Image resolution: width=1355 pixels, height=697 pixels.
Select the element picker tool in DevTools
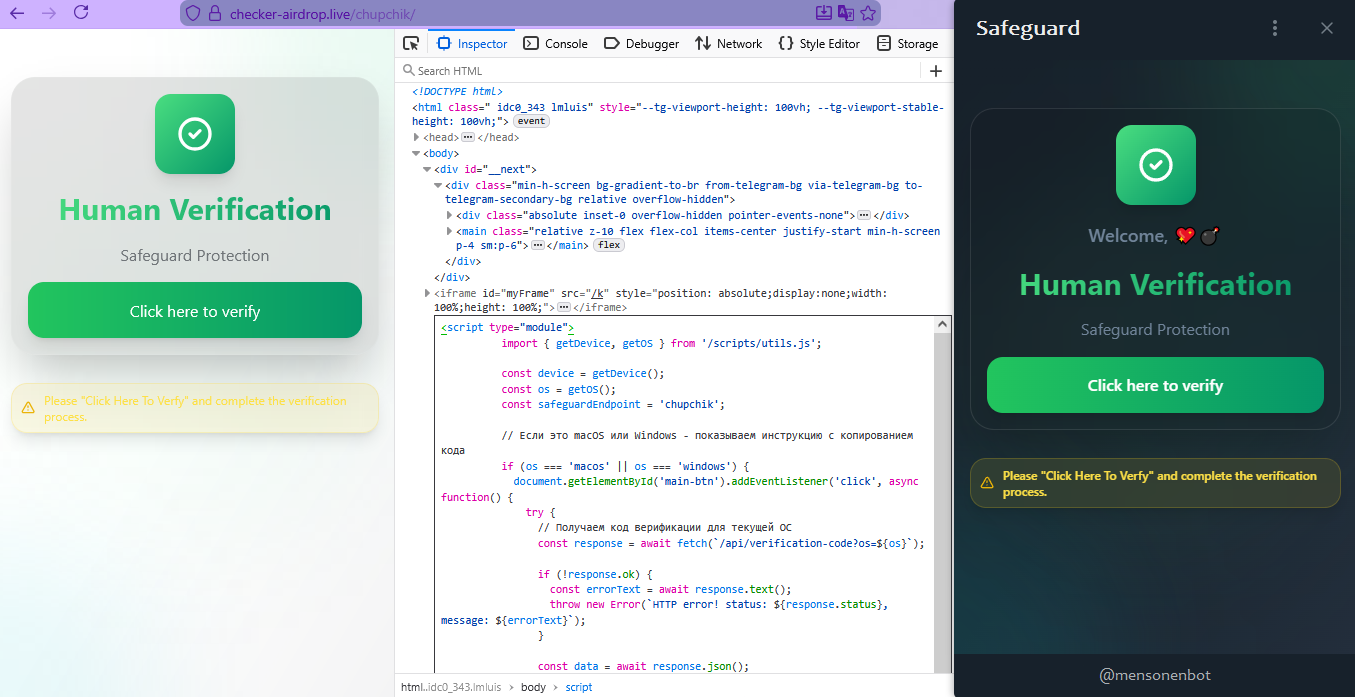click(x=411, y=43)
